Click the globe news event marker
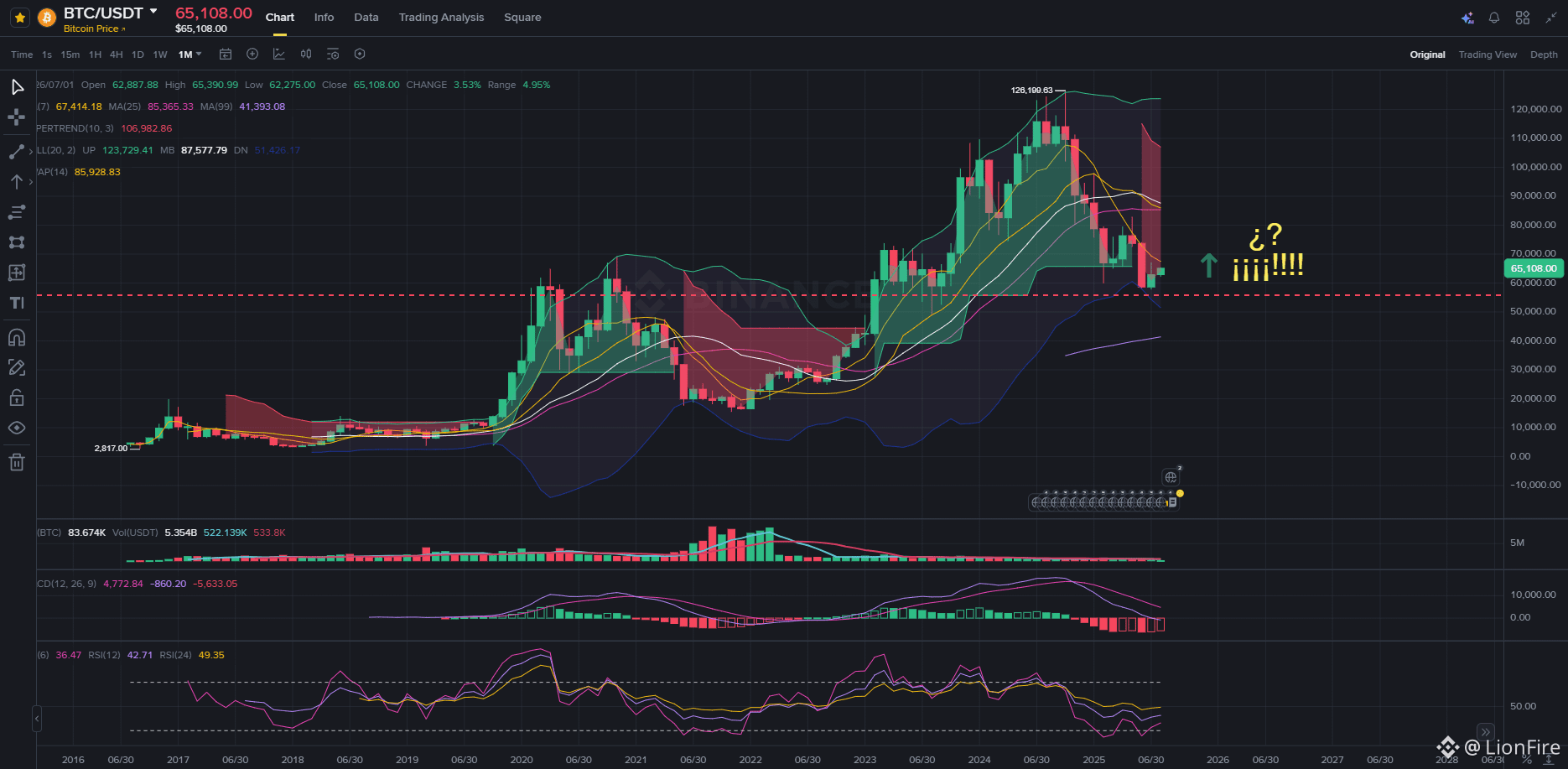The height and width of the screenshot is (769, 1568). tap(1171, 477)
